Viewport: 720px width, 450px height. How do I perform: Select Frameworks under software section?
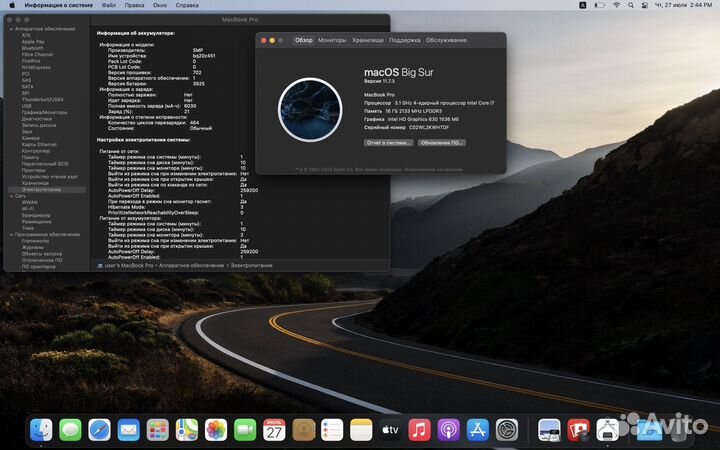point(35,241)
